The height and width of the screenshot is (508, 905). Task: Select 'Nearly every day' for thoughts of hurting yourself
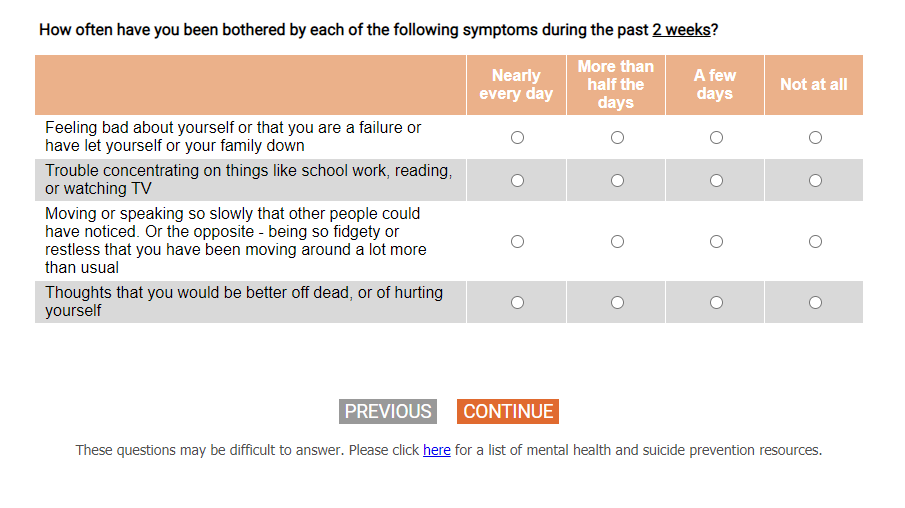[517, 303]
